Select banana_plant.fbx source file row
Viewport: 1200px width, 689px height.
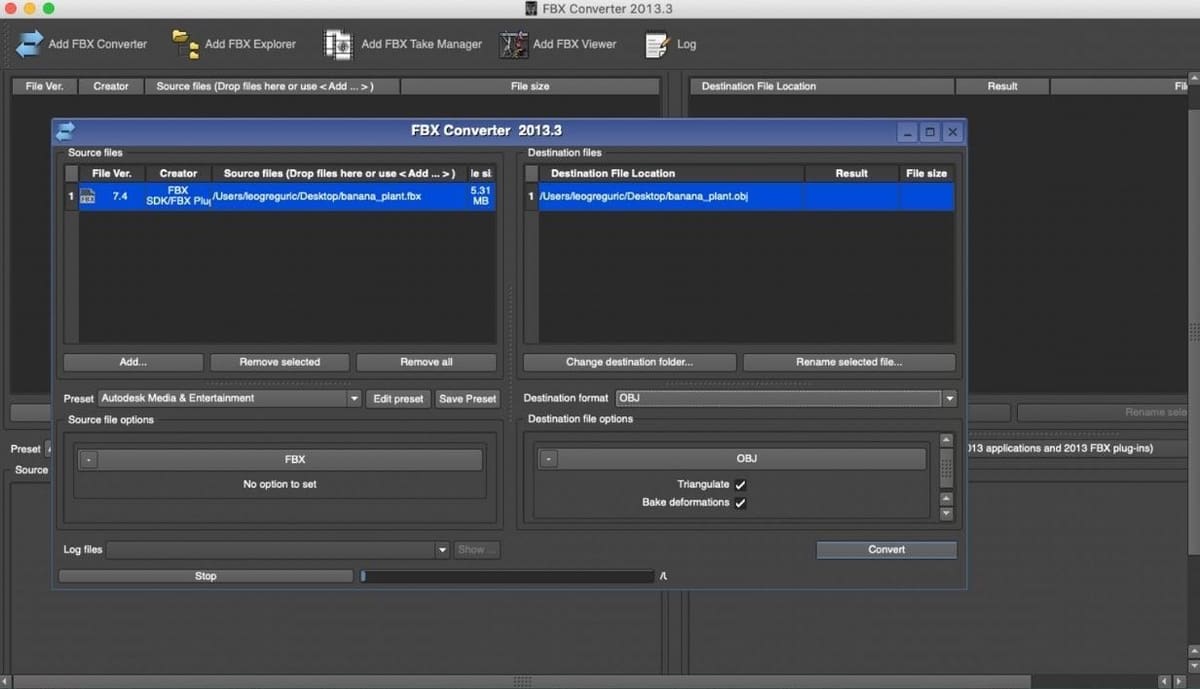[281, 196]
